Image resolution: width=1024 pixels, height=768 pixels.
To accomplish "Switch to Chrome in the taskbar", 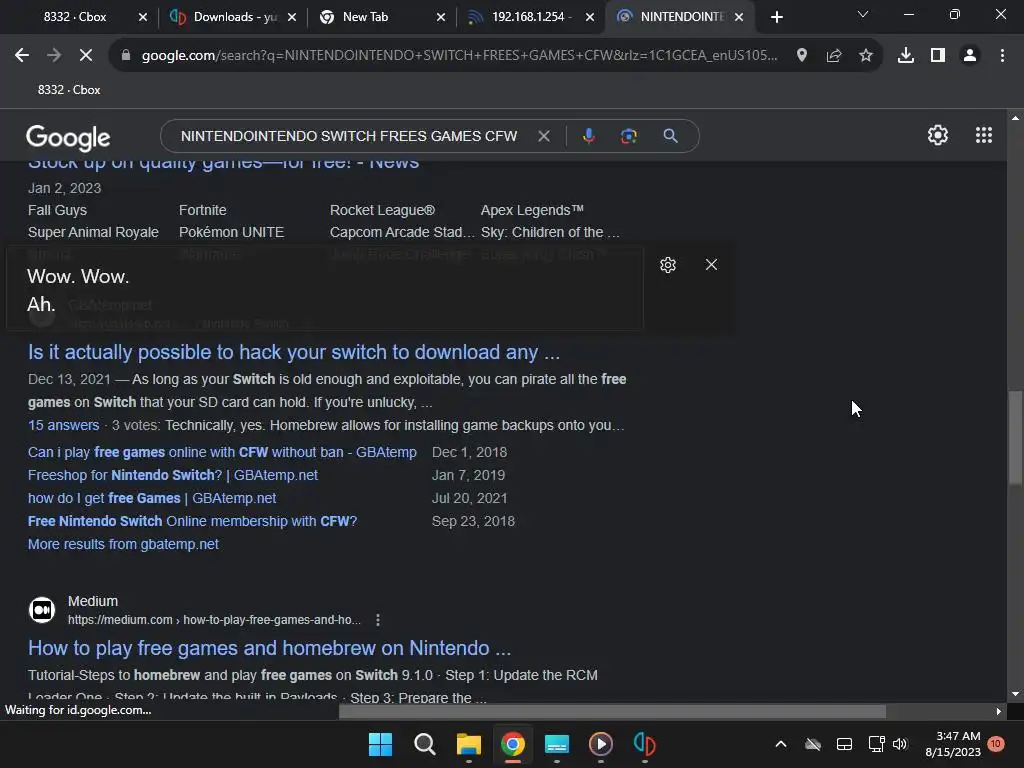I will click(x=513, y=744).
